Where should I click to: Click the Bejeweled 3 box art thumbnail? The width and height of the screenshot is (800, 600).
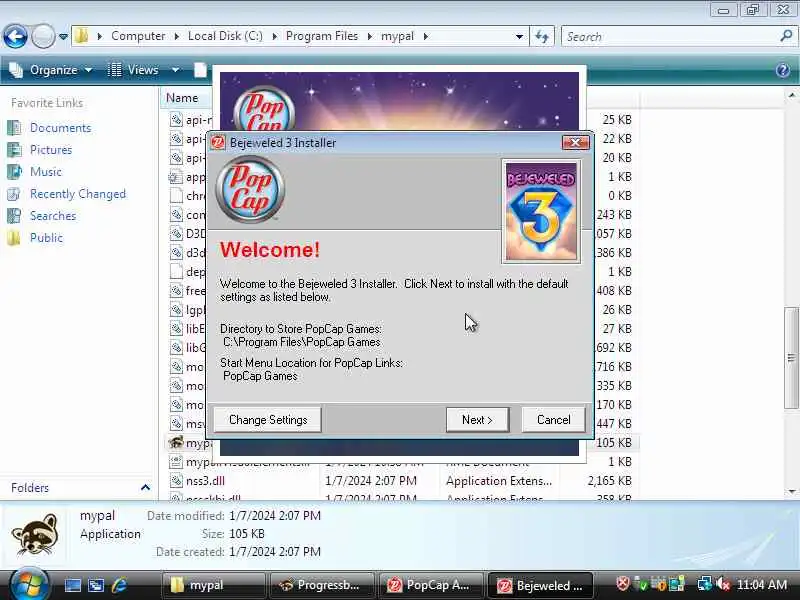pyautogui.click(x=541, y=211)
